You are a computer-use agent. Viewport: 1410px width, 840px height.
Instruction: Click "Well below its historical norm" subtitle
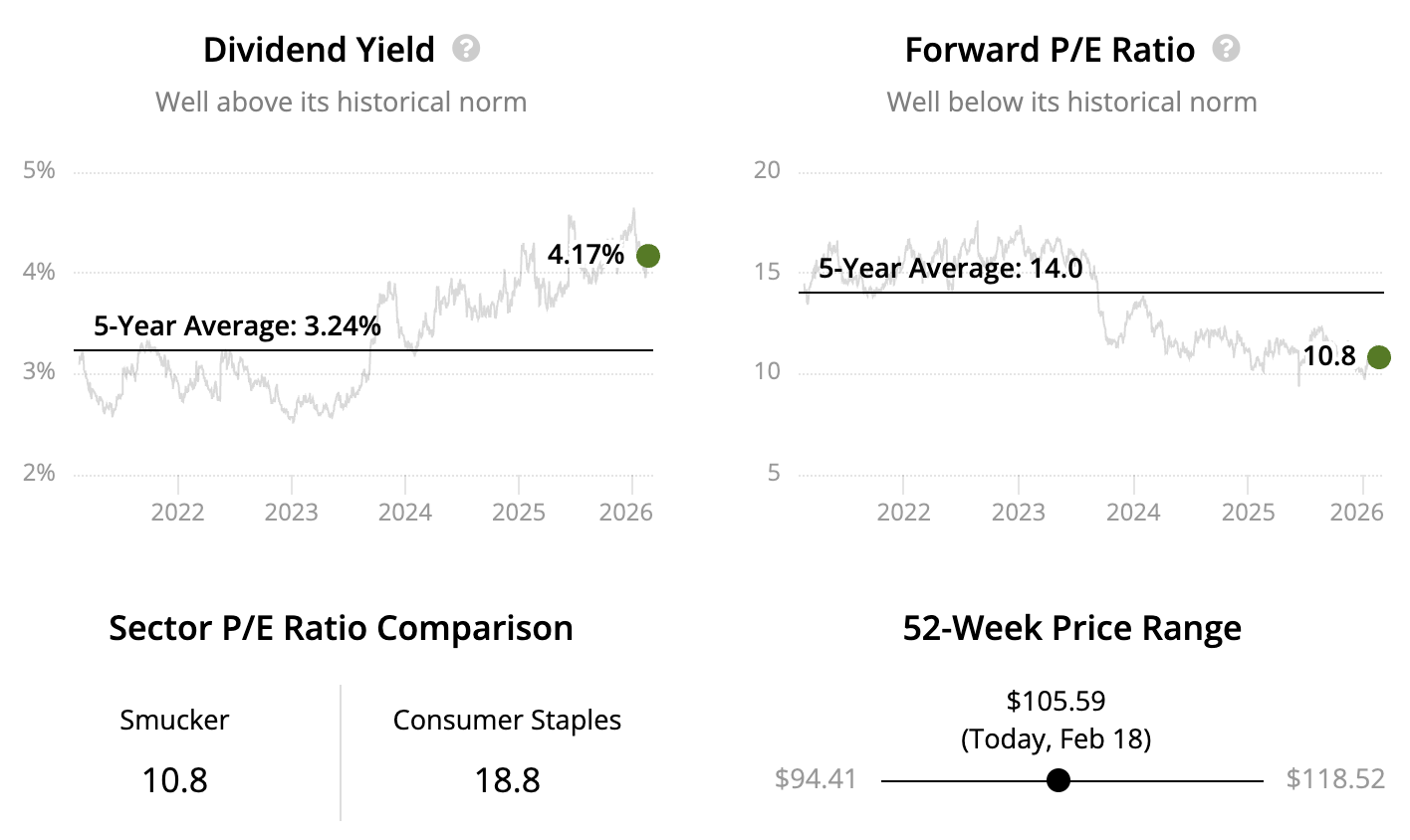[x=1071, y=103]
